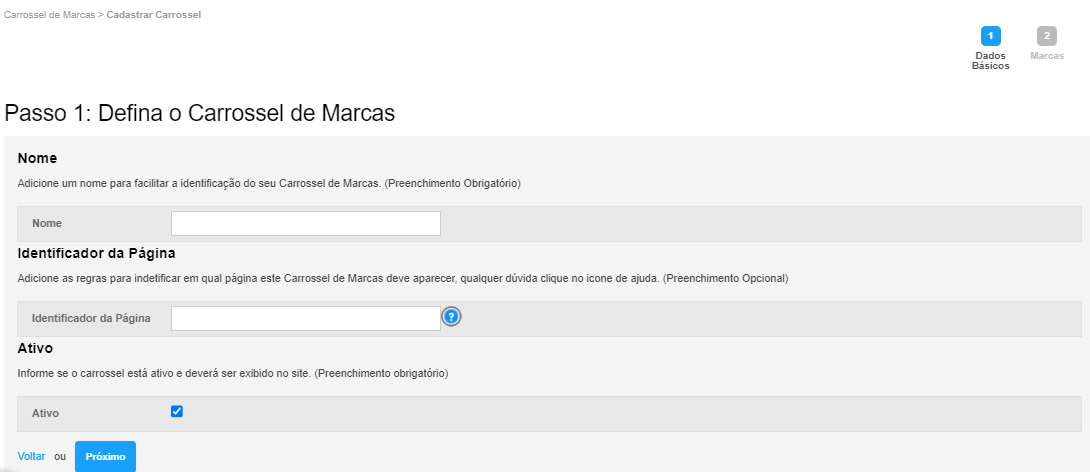Click the bold Ativo section heading
The height and width of the screenshot is (472, 1090).
click(x=35, y=348)
